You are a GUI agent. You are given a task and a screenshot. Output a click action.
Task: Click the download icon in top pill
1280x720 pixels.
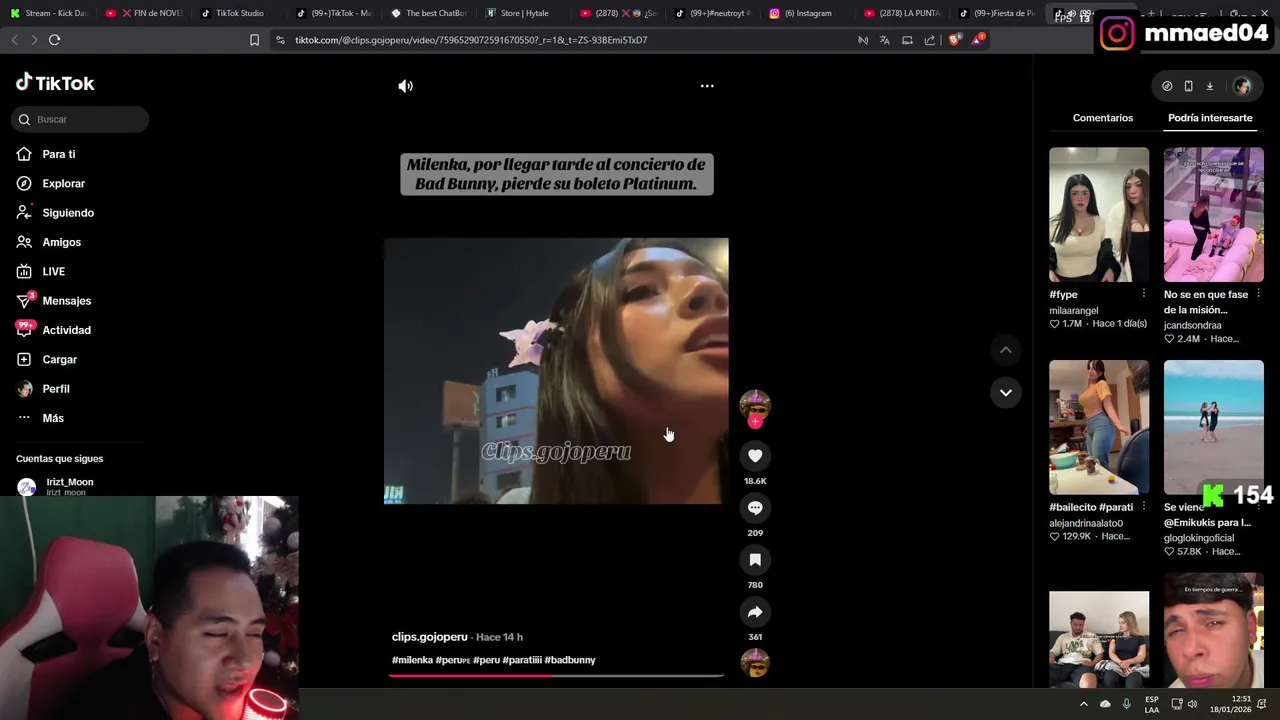[1209, 86]
